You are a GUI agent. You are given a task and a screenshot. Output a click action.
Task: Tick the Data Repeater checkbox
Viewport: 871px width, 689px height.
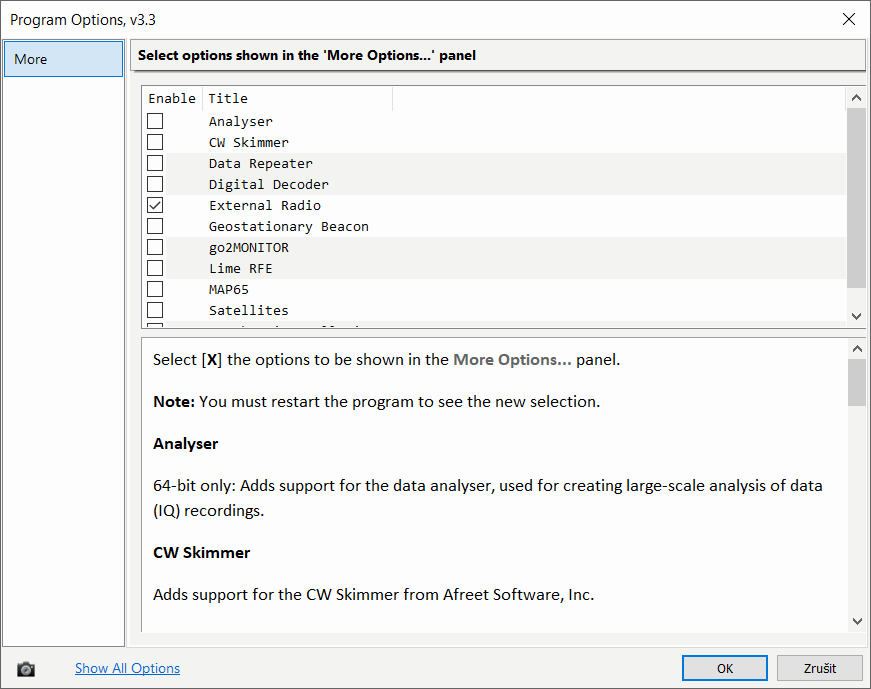pos(155,163)
